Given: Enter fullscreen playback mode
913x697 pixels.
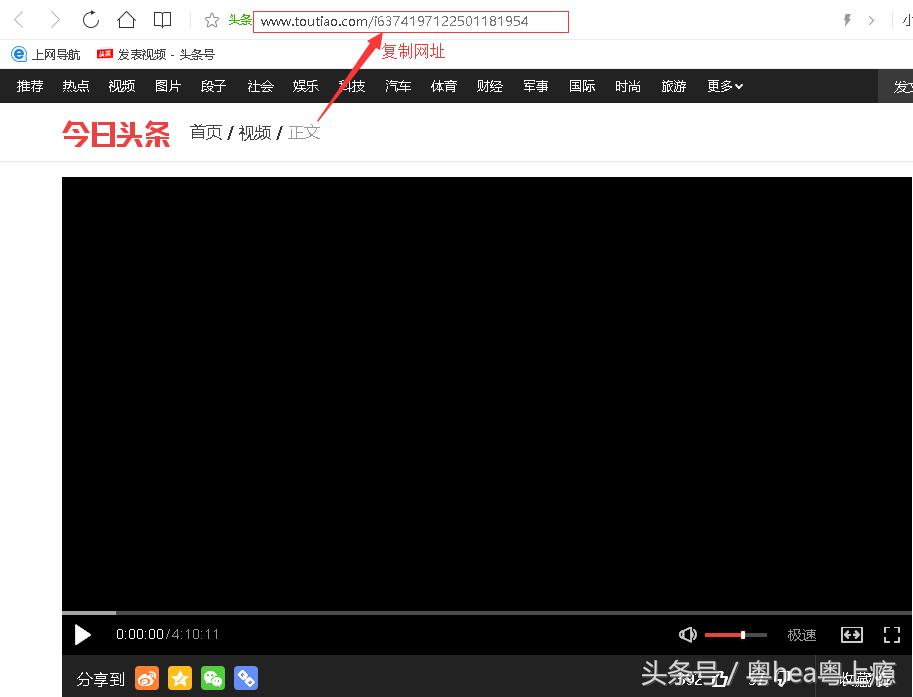Looking at the screenshot, I should (892, 634).
